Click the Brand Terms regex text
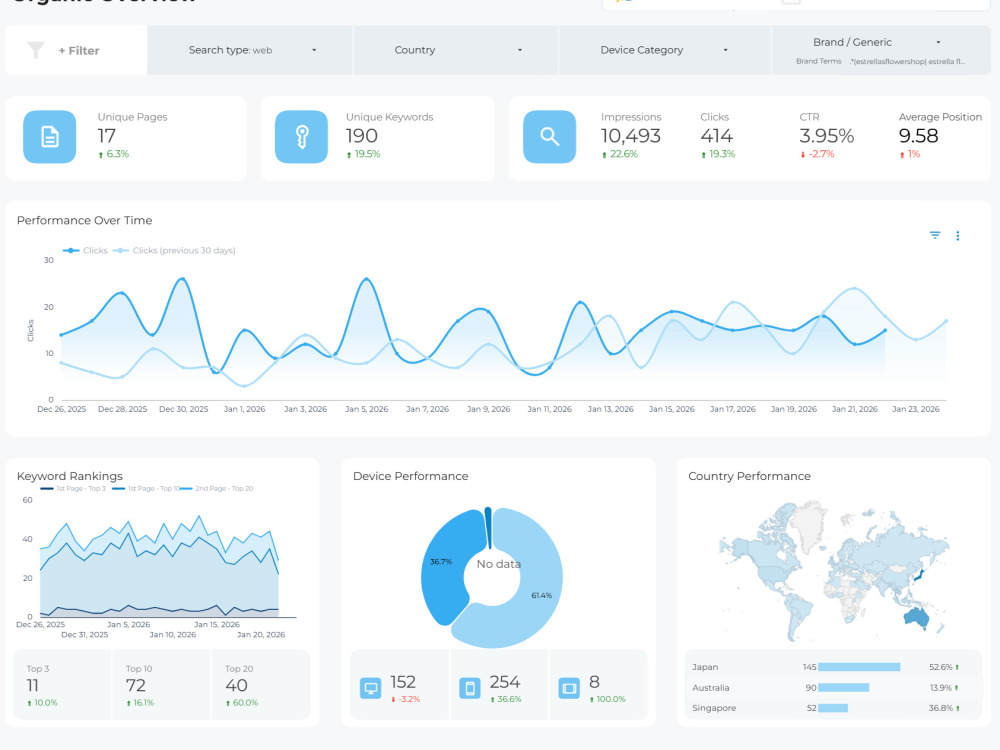 click(908, 61)
